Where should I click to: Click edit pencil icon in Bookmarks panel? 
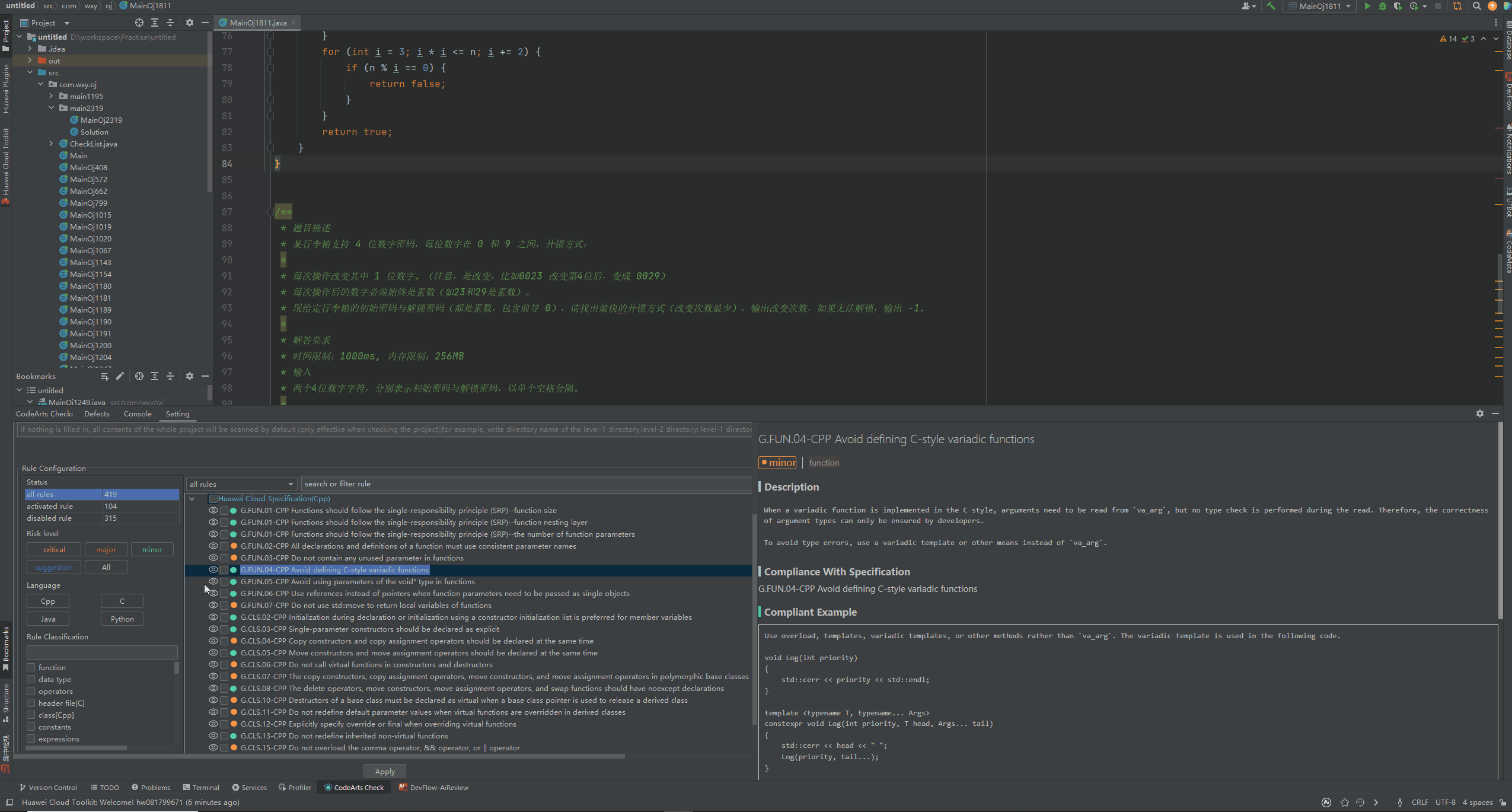pos(120,376)
